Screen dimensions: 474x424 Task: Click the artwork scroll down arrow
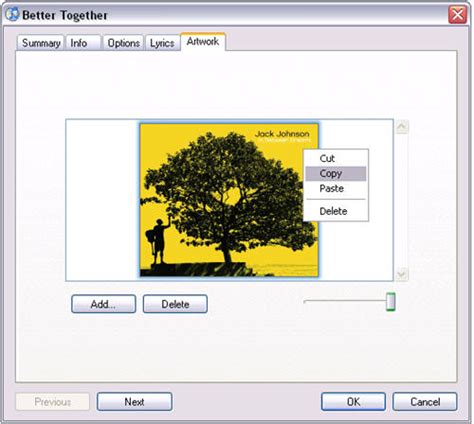point(402,274)
